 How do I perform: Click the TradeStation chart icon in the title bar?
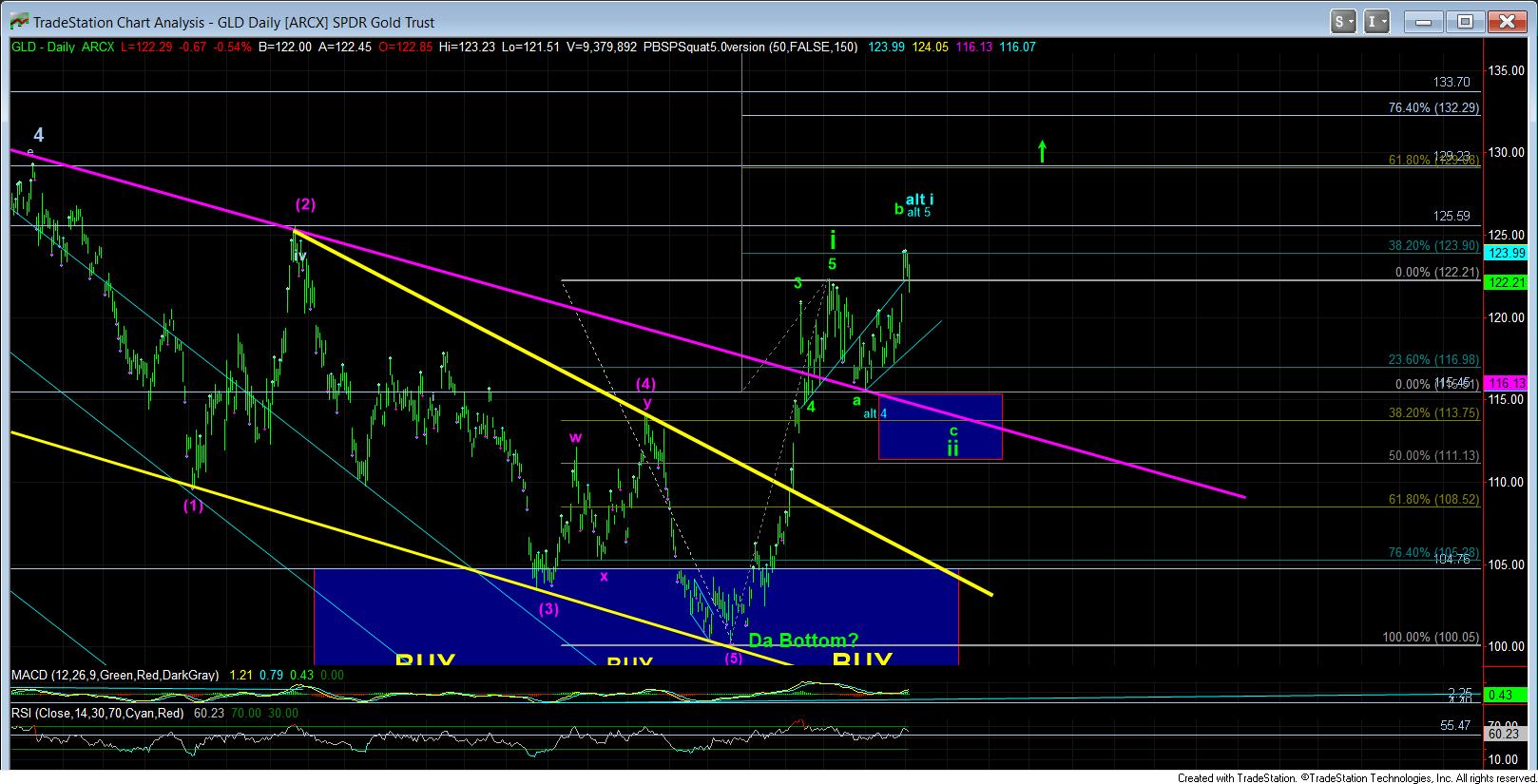tap(18, 21)
